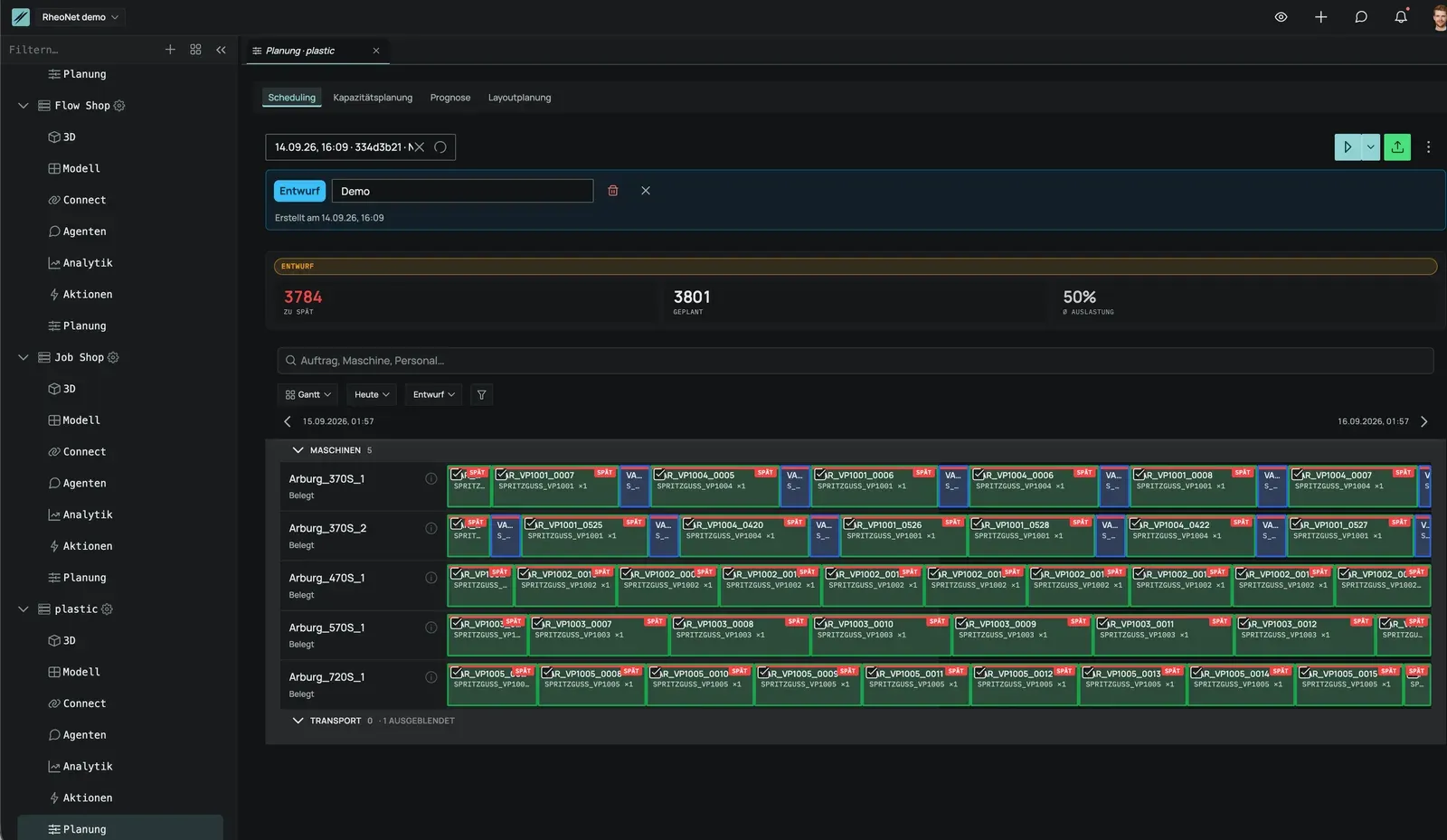
Task: Show info for Arburg_720S_1
Action: [431, 676]
